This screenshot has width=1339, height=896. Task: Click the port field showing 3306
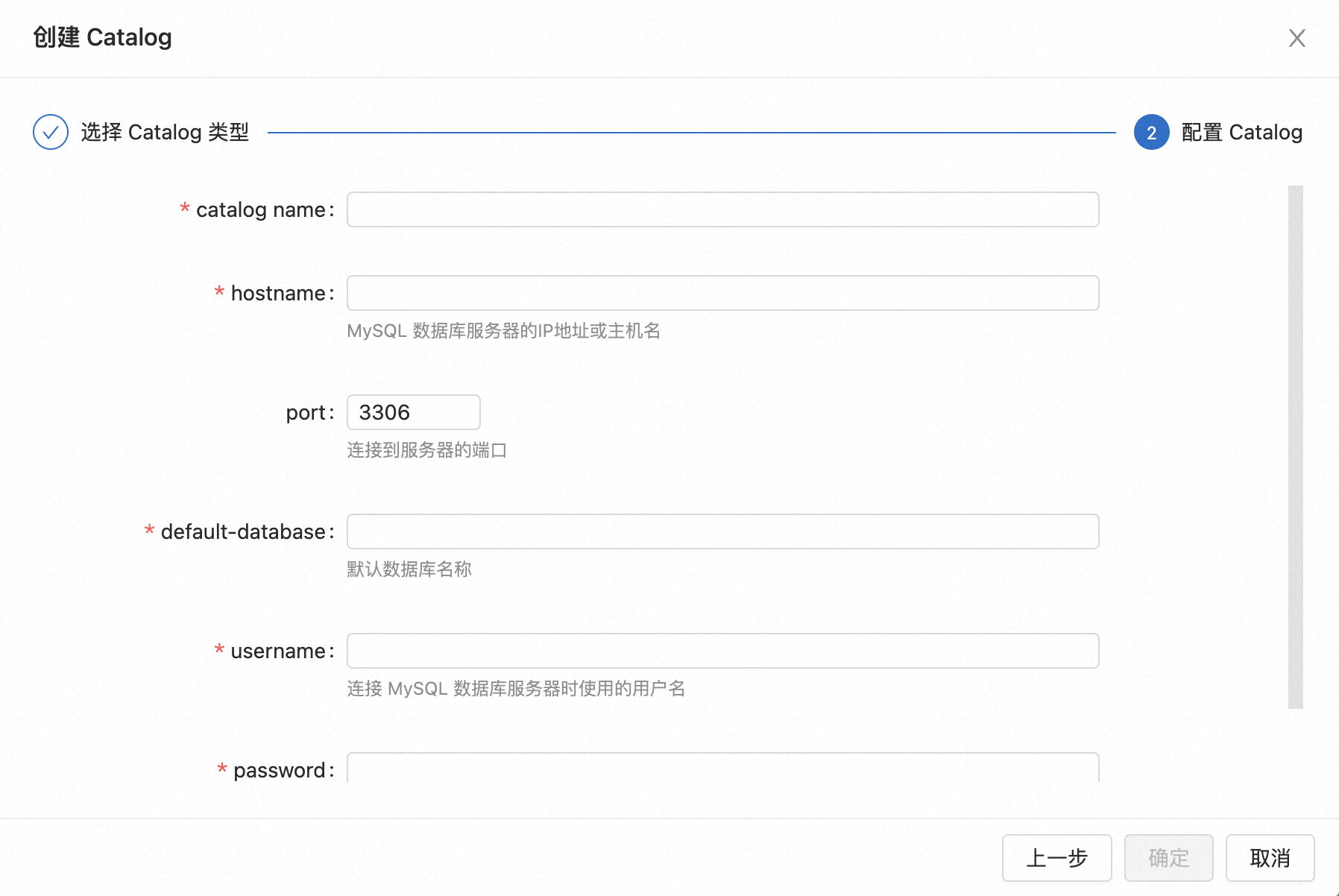point(413,412)
